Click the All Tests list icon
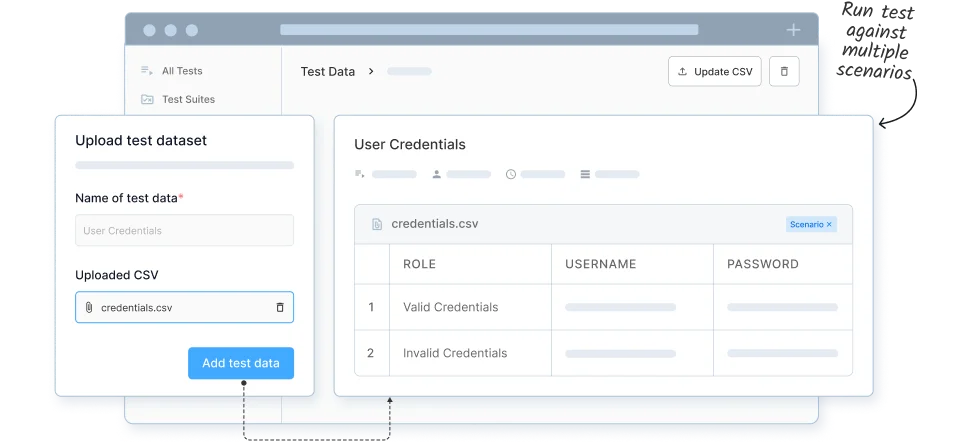The width and height of the screenshot is (980, 443). pos(147,71)
